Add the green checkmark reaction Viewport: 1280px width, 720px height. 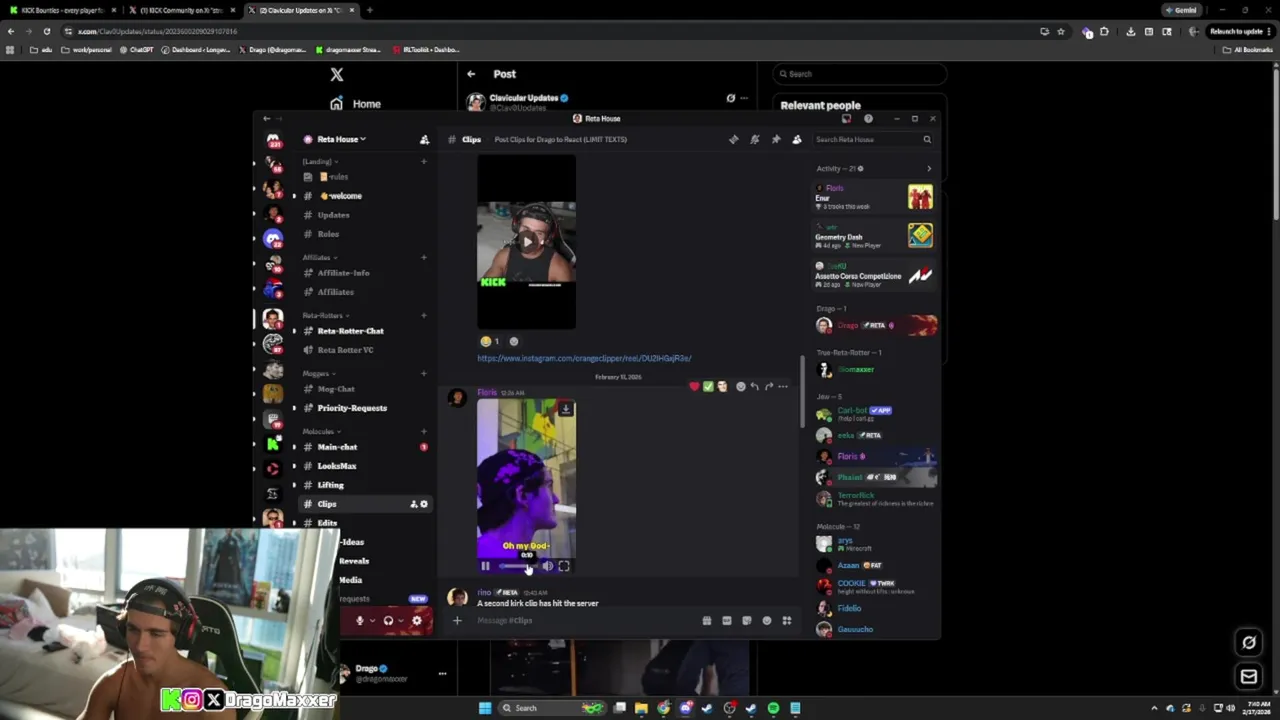click(708, 386)
